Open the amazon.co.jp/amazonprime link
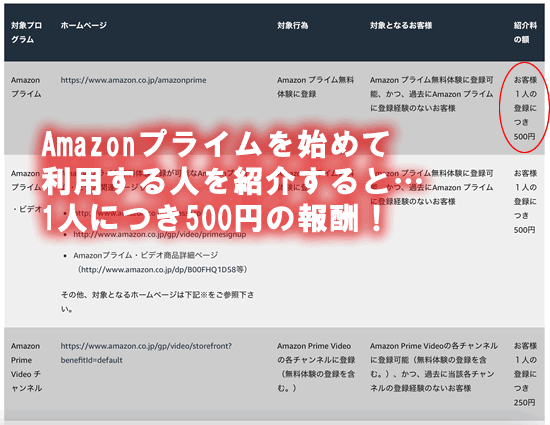The height and width of the screenshot is (425, 550). pyautogui.click(x=133, y=80)
